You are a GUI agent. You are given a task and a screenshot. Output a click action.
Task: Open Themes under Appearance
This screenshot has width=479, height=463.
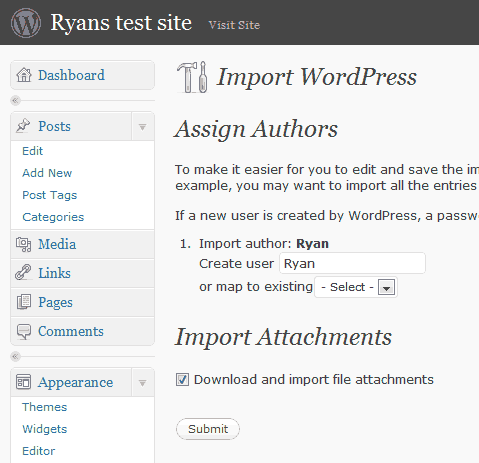[45, 407]
